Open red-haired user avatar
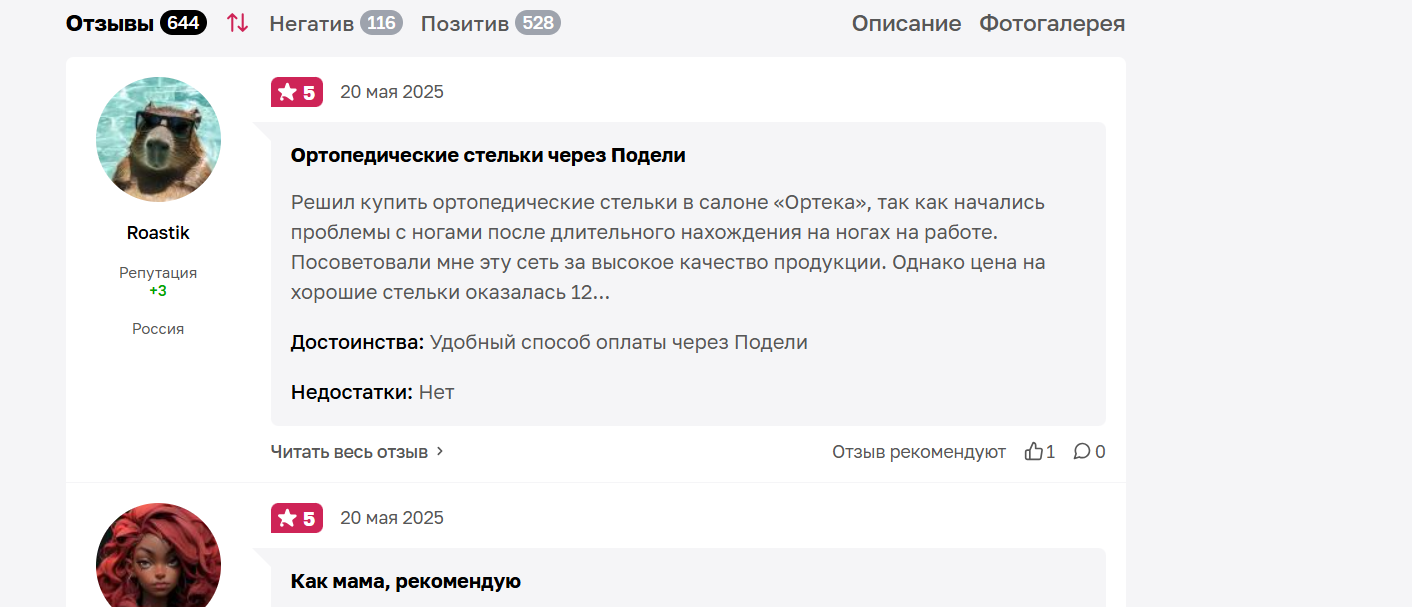 pos(158,555)
